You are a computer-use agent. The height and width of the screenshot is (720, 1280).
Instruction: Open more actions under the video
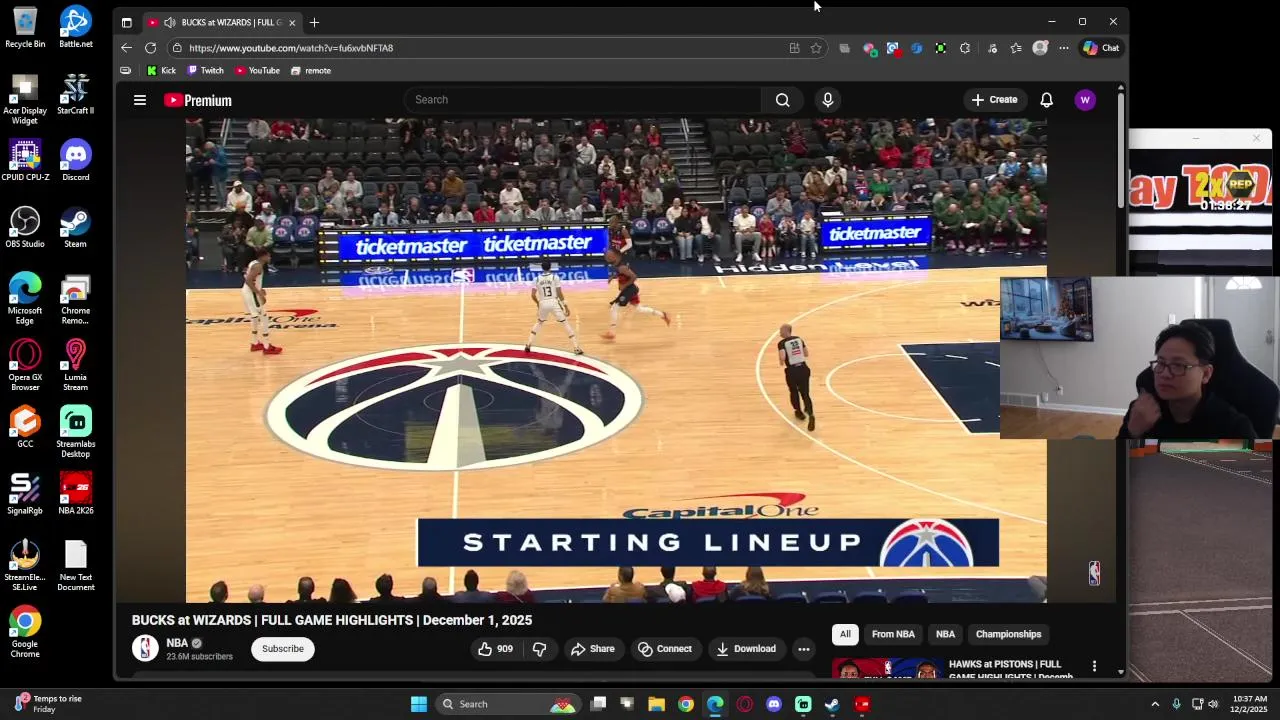[x=803, y=649]
